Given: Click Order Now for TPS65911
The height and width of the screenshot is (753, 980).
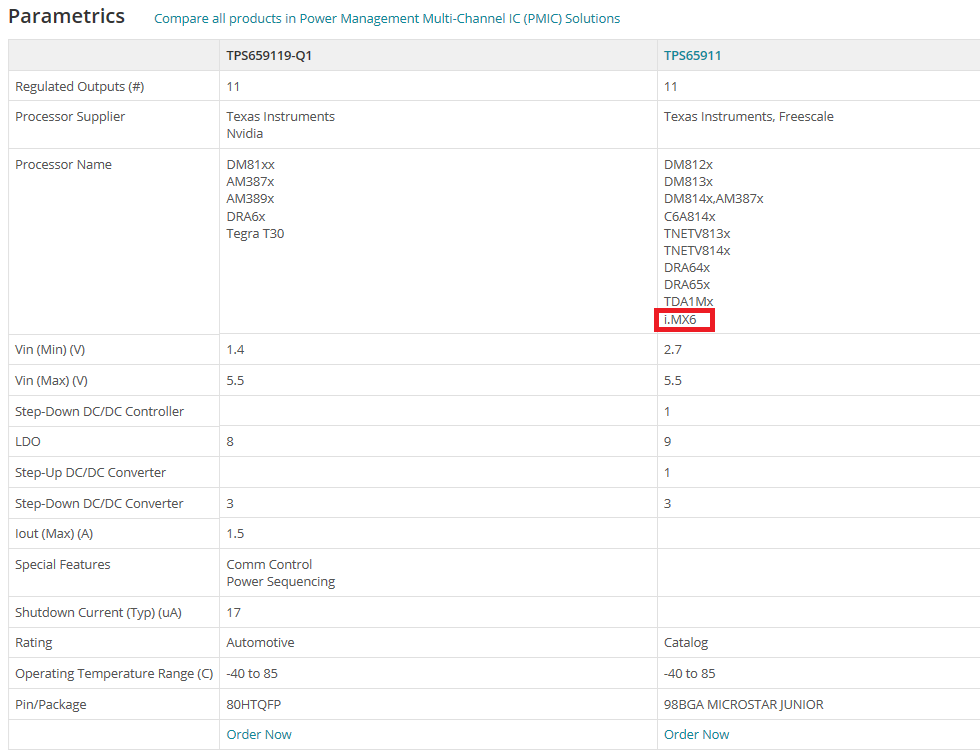Looking at the screenshot, I should (x=696, y=734).
